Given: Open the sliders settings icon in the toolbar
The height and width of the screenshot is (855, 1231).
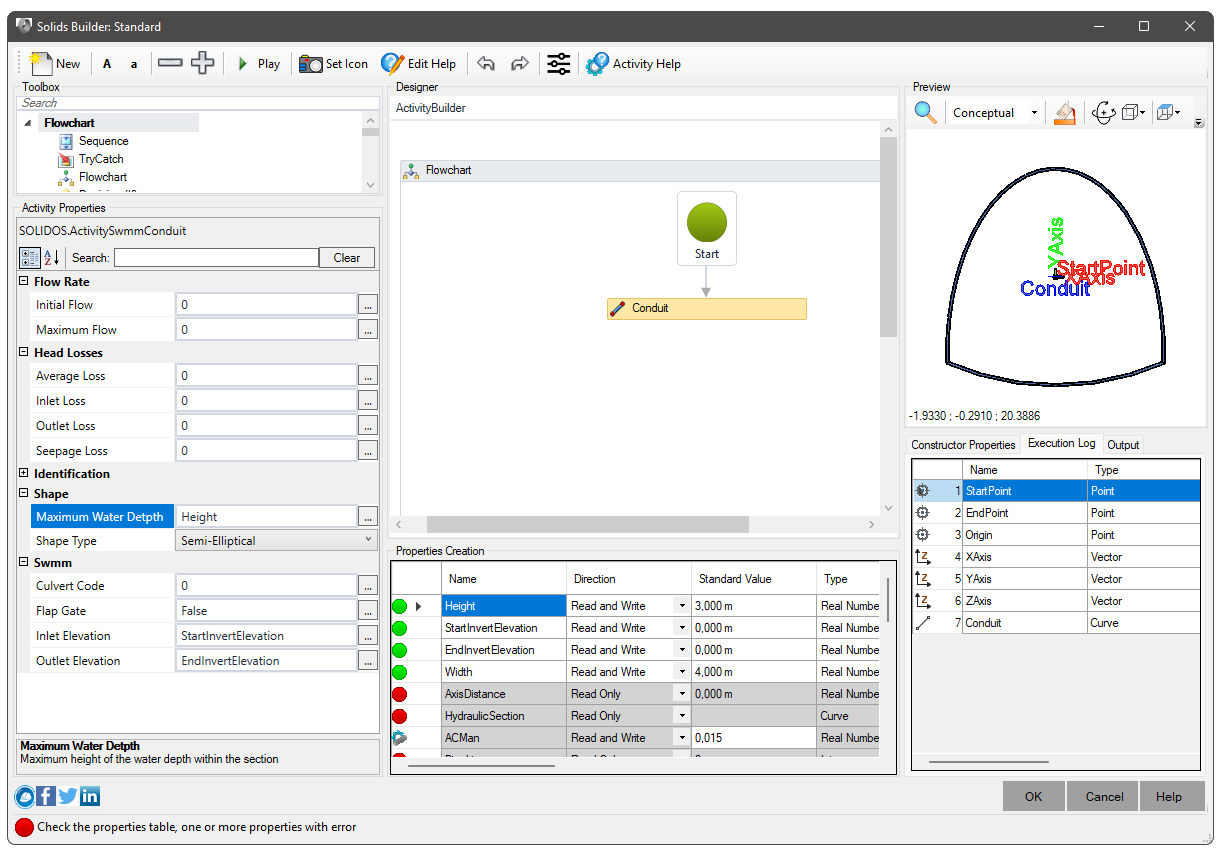Looking at the screenshot, I should tap(559, 64).
